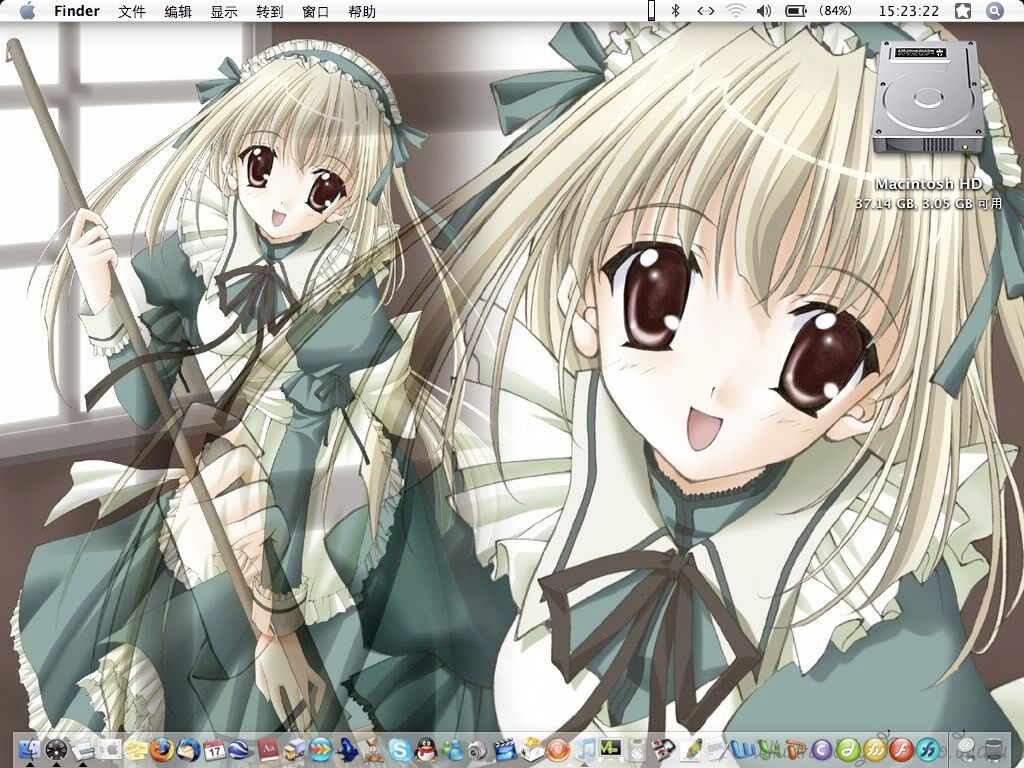
Task: Launch Microsoft Word from the Dock
Action: pos(743,750)
